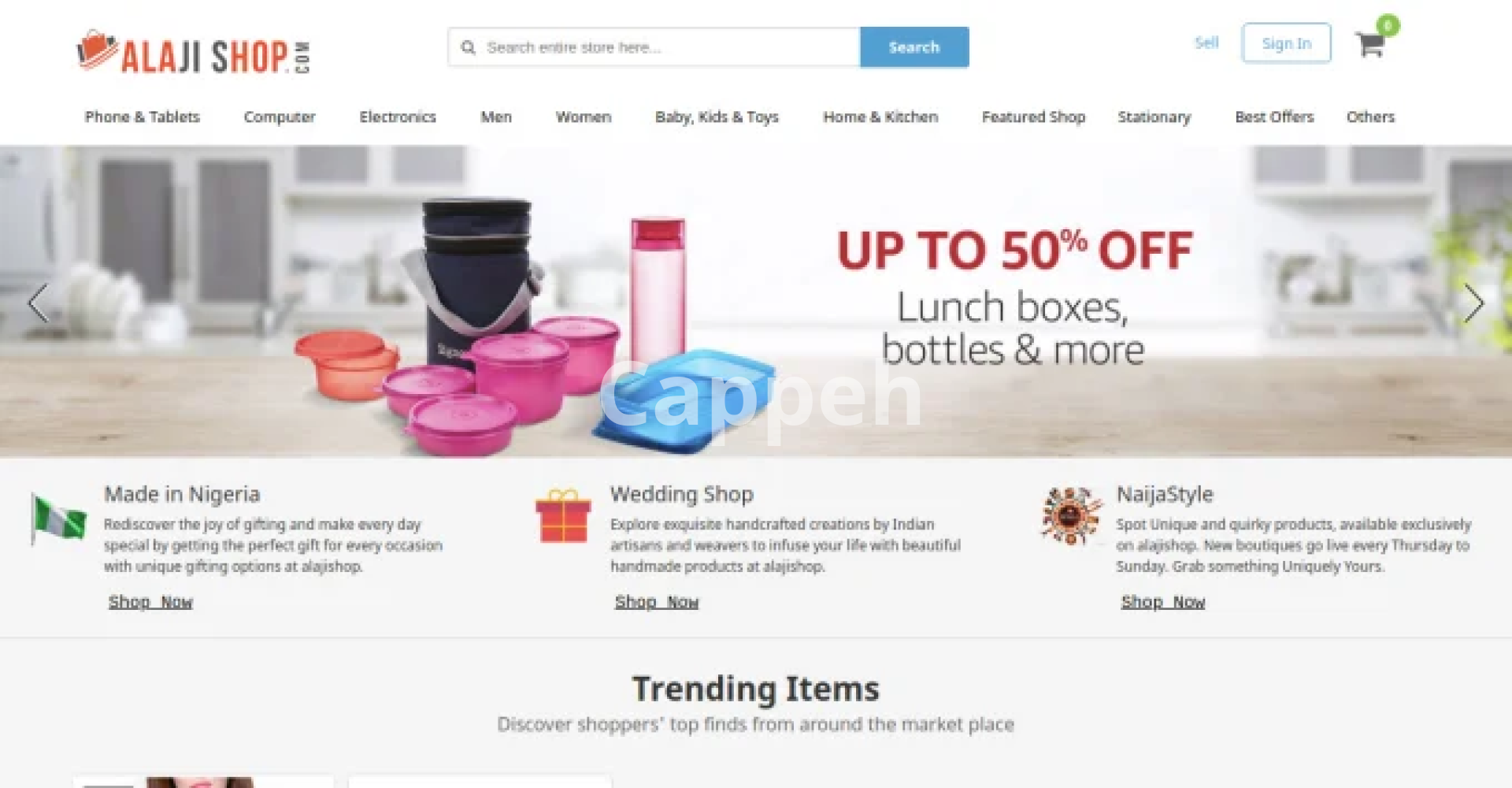Click the magnifier icon in search box
Screen dimensions: 1512x788
[x=469, y=47]
